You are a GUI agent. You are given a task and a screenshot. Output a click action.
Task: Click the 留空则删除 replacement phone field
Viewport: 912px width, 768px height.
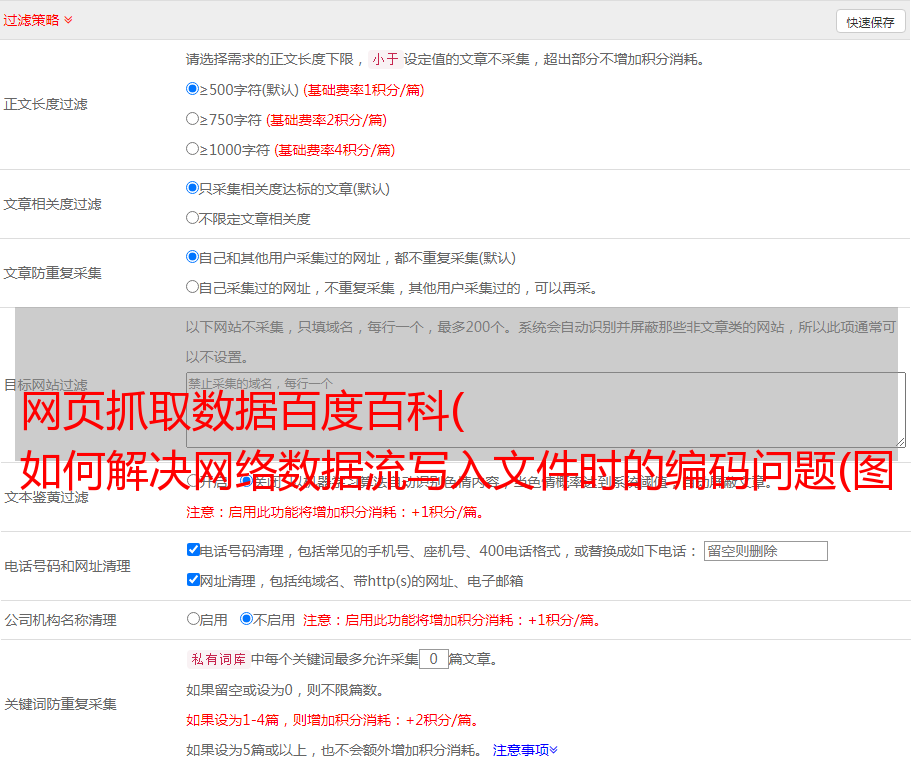pyautogui.click(x=765, y=551)
